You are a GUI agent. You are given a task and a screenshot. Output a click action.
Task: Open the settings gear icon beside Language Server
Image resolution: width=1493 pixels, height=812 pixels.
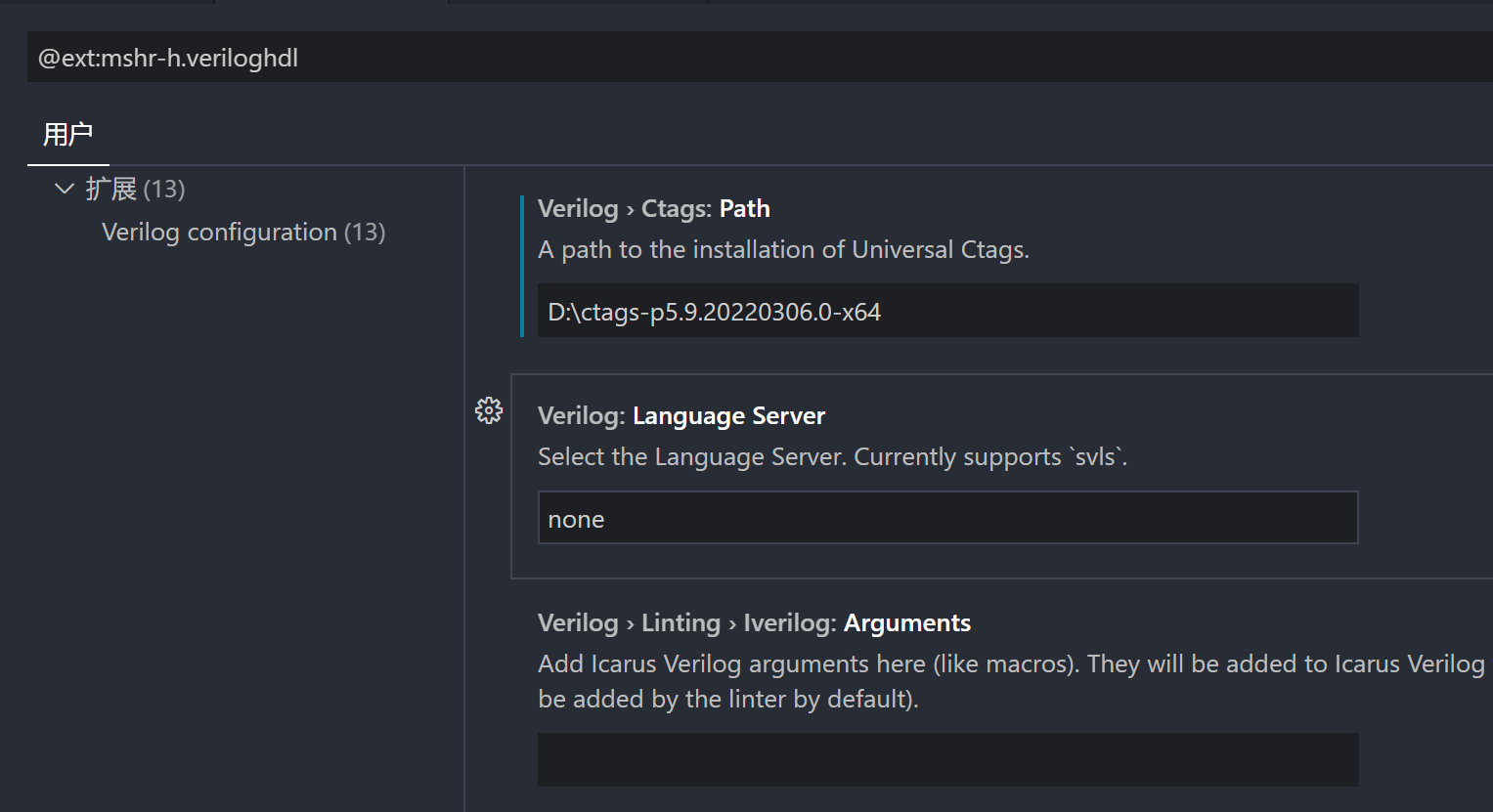[488, 409]
